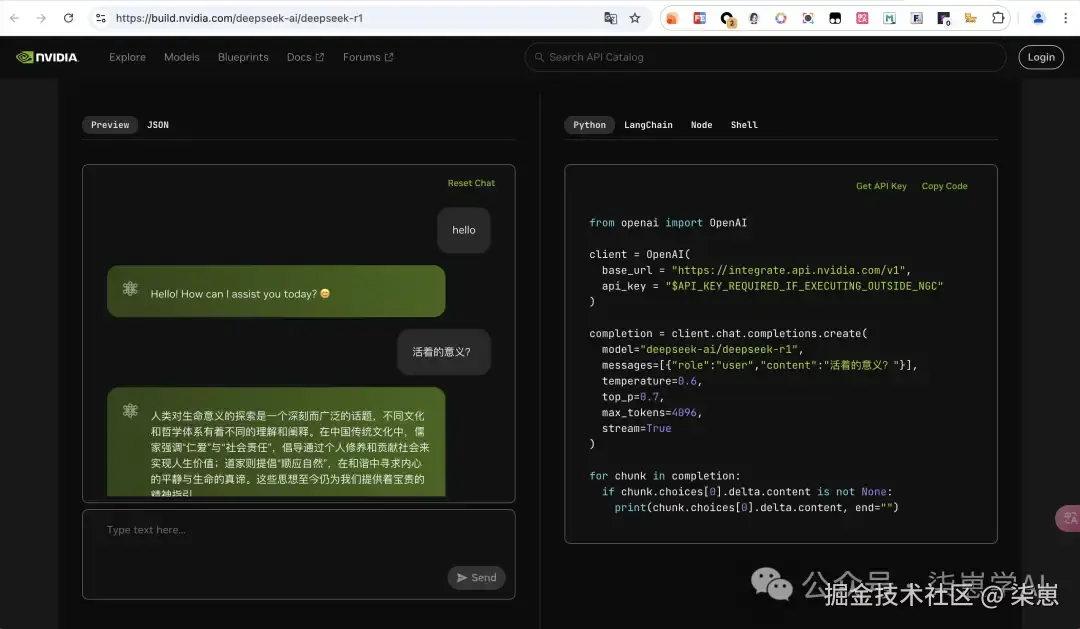
Task: Bookmark this page with the star
Action: point(635,18)
